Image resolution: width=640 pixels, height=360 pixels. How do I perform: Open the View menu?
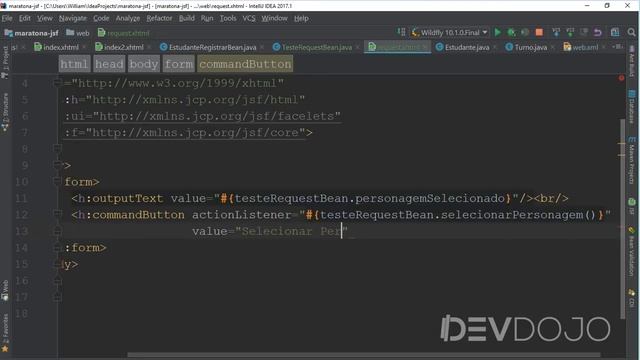pos(45,18)
